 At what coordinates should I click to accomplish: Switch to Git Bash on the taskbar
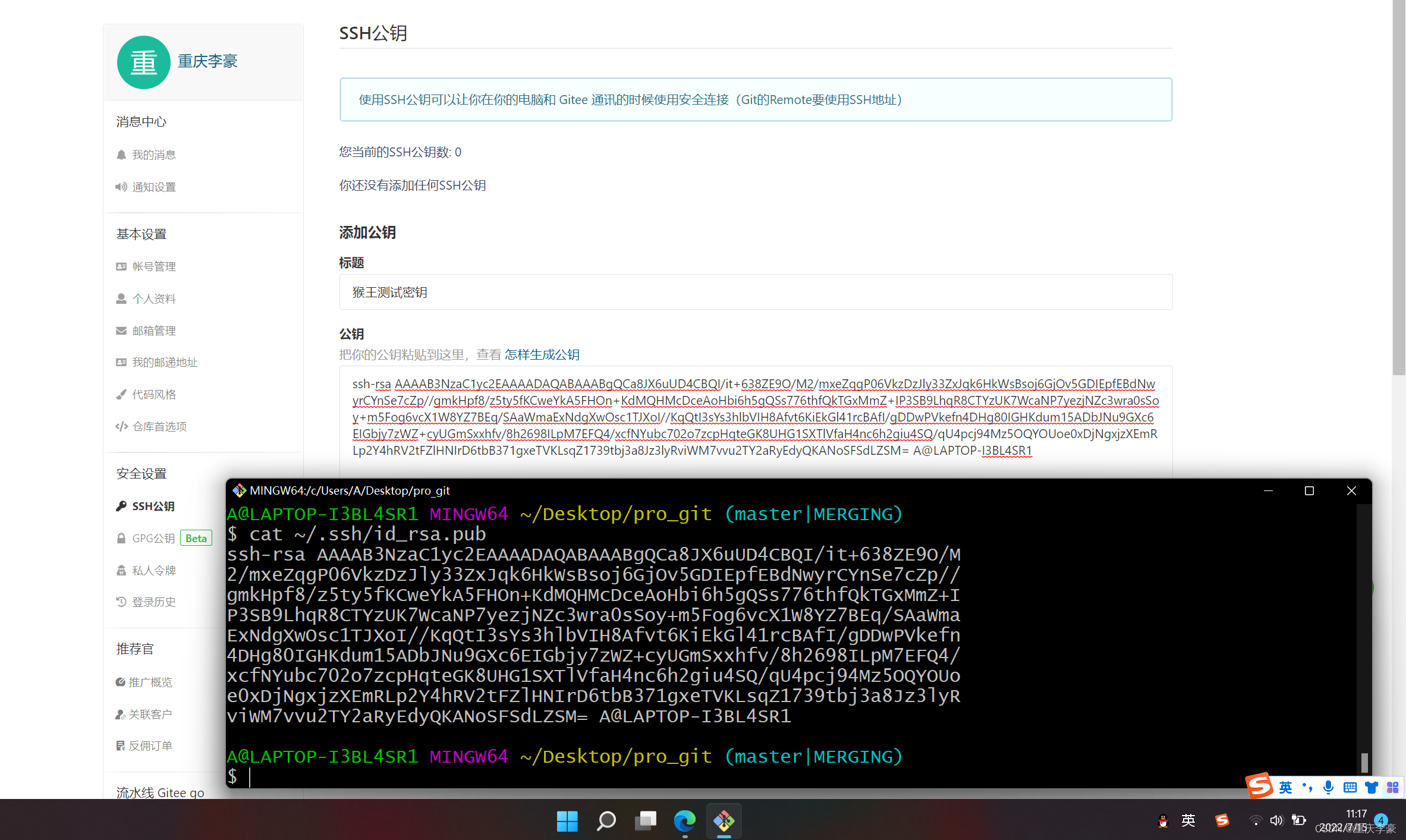tap(724, 821)
